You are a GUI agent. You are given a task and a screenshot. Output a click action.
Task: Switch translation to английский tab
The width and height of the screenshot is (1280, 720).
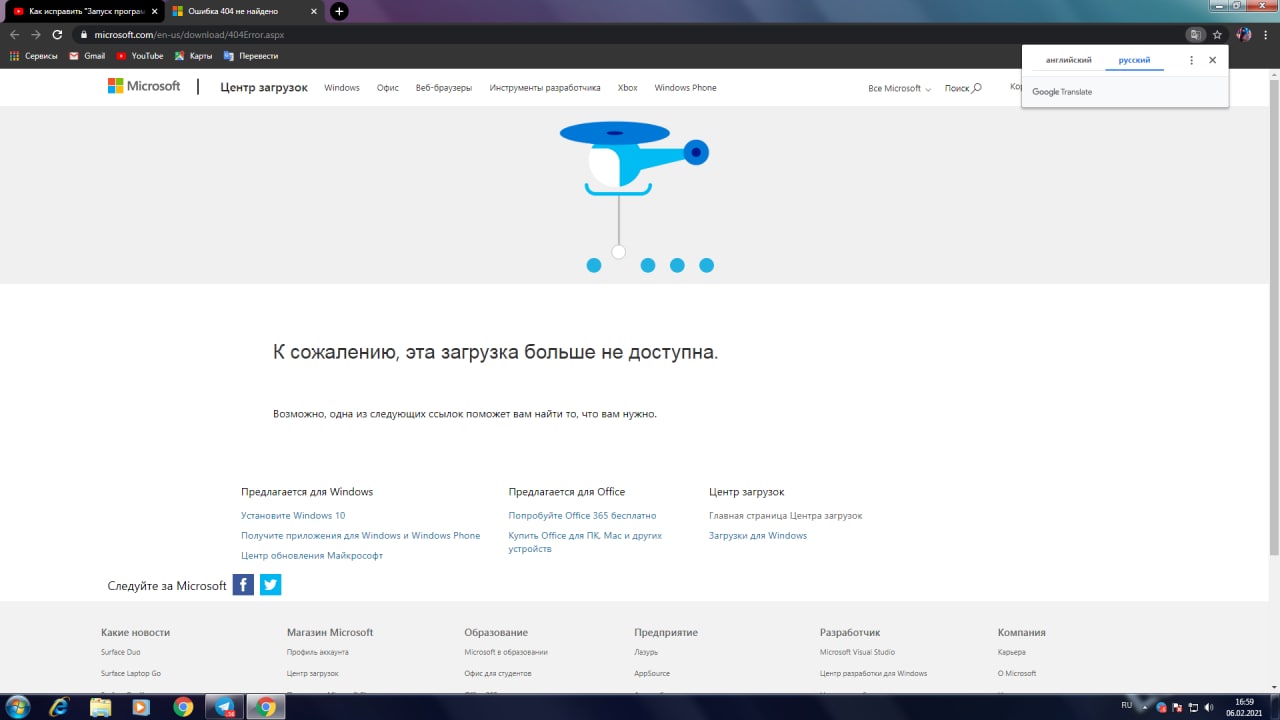(1068, 60)
